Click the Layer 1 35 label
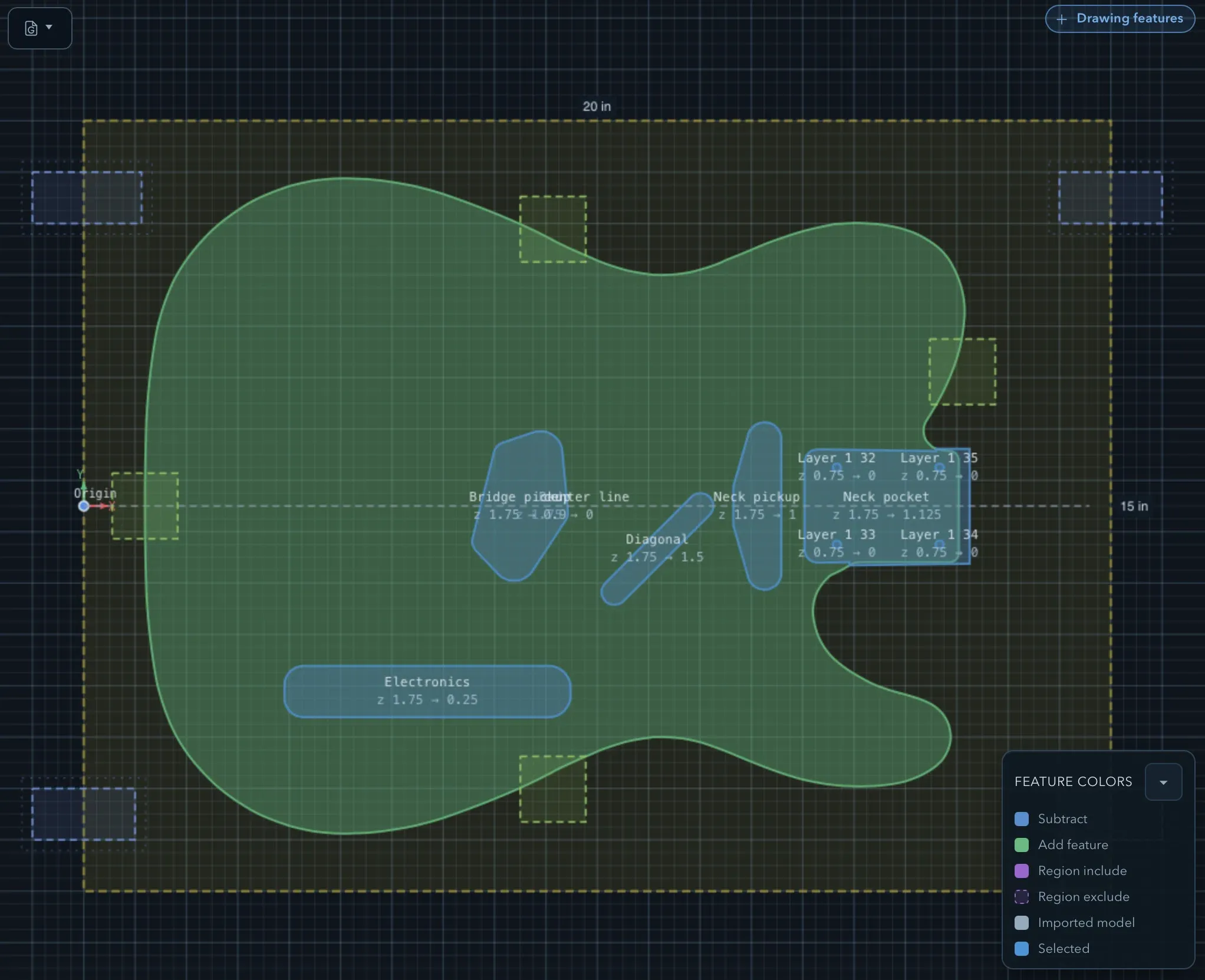 [x=939, y=458]
